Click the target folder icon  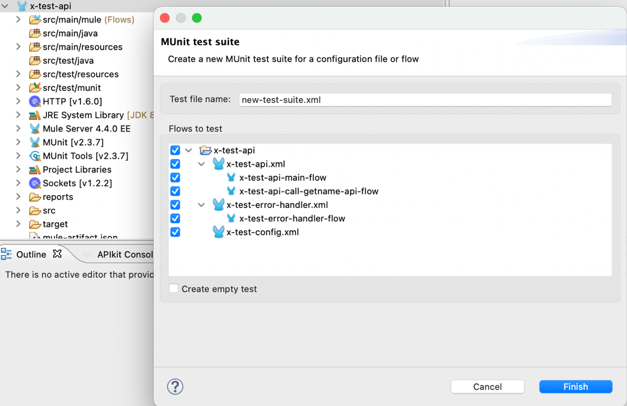click(x=35, y=224)
